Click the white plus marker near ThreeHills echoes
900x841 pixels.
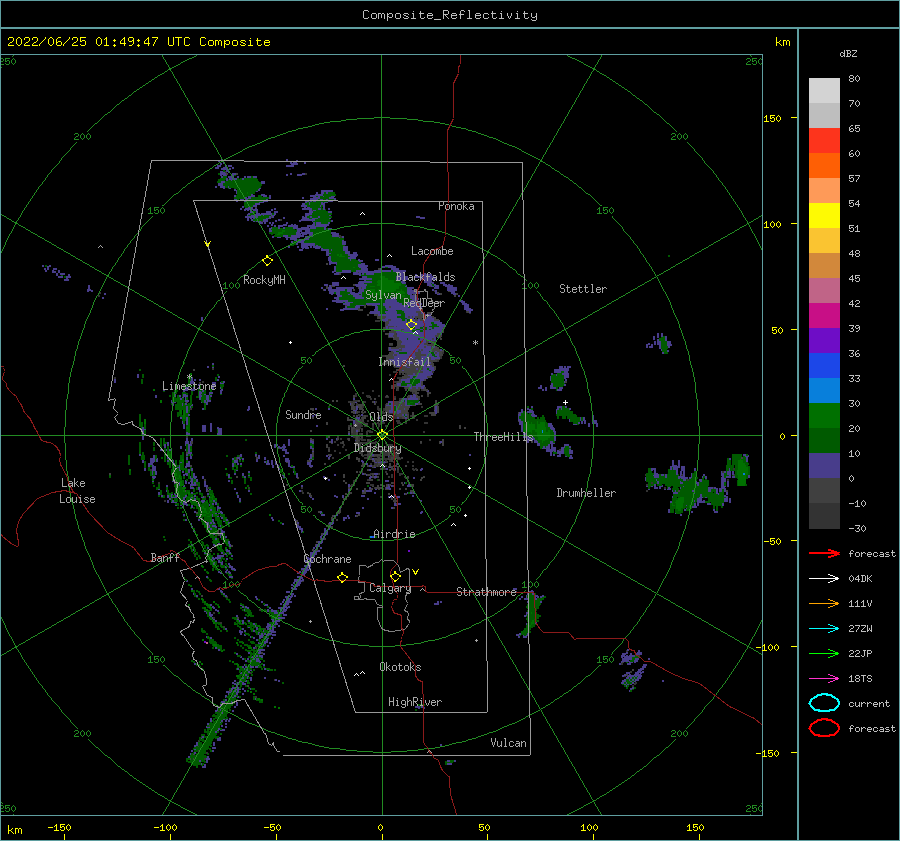pos(565,402)
